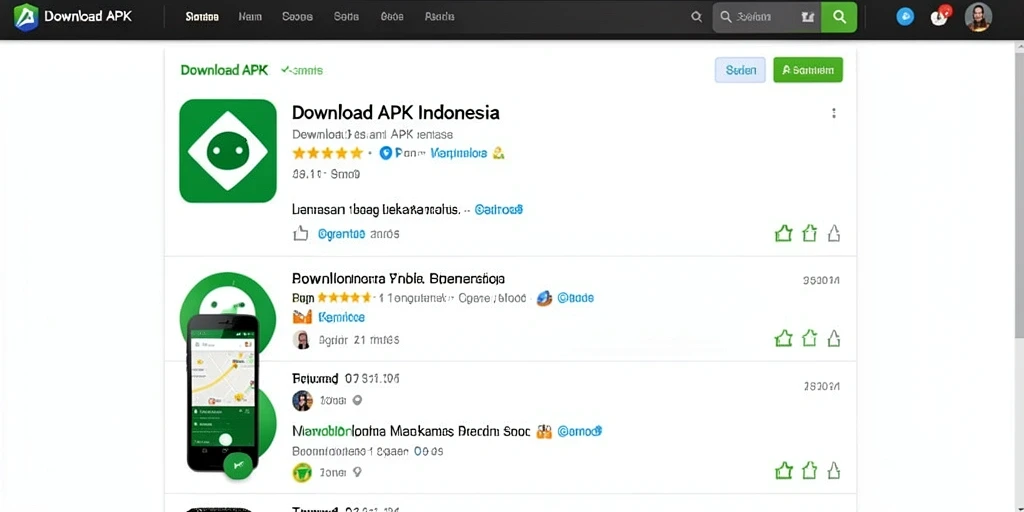Click grey arrow icon in Download APK Indonesia row
This screenshot has height=512, width=1024.
coord(833,233)
